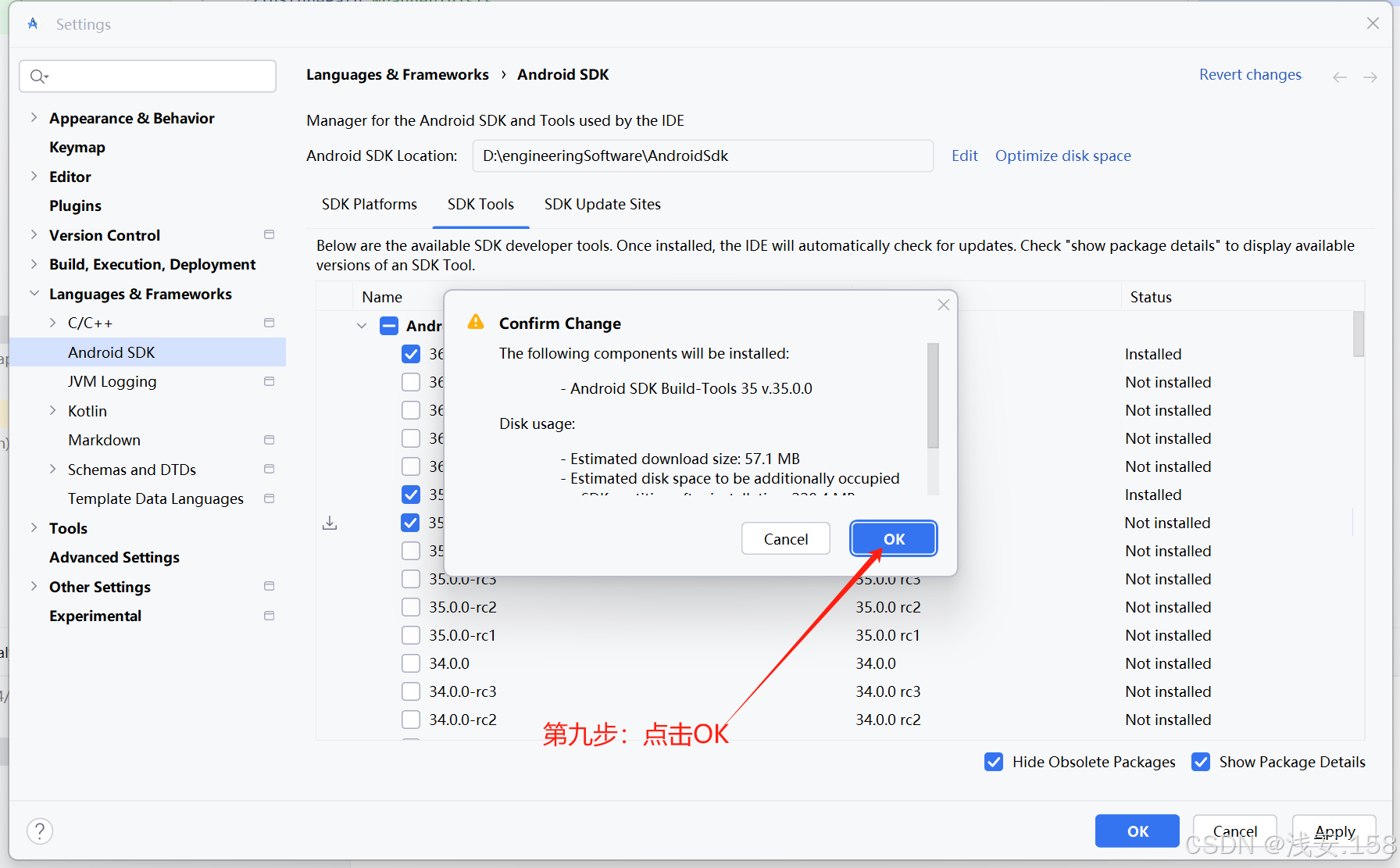Click the warning icon in Confirm Change dialog
This screenshot has width=1400, height=868.
(476, 322)
